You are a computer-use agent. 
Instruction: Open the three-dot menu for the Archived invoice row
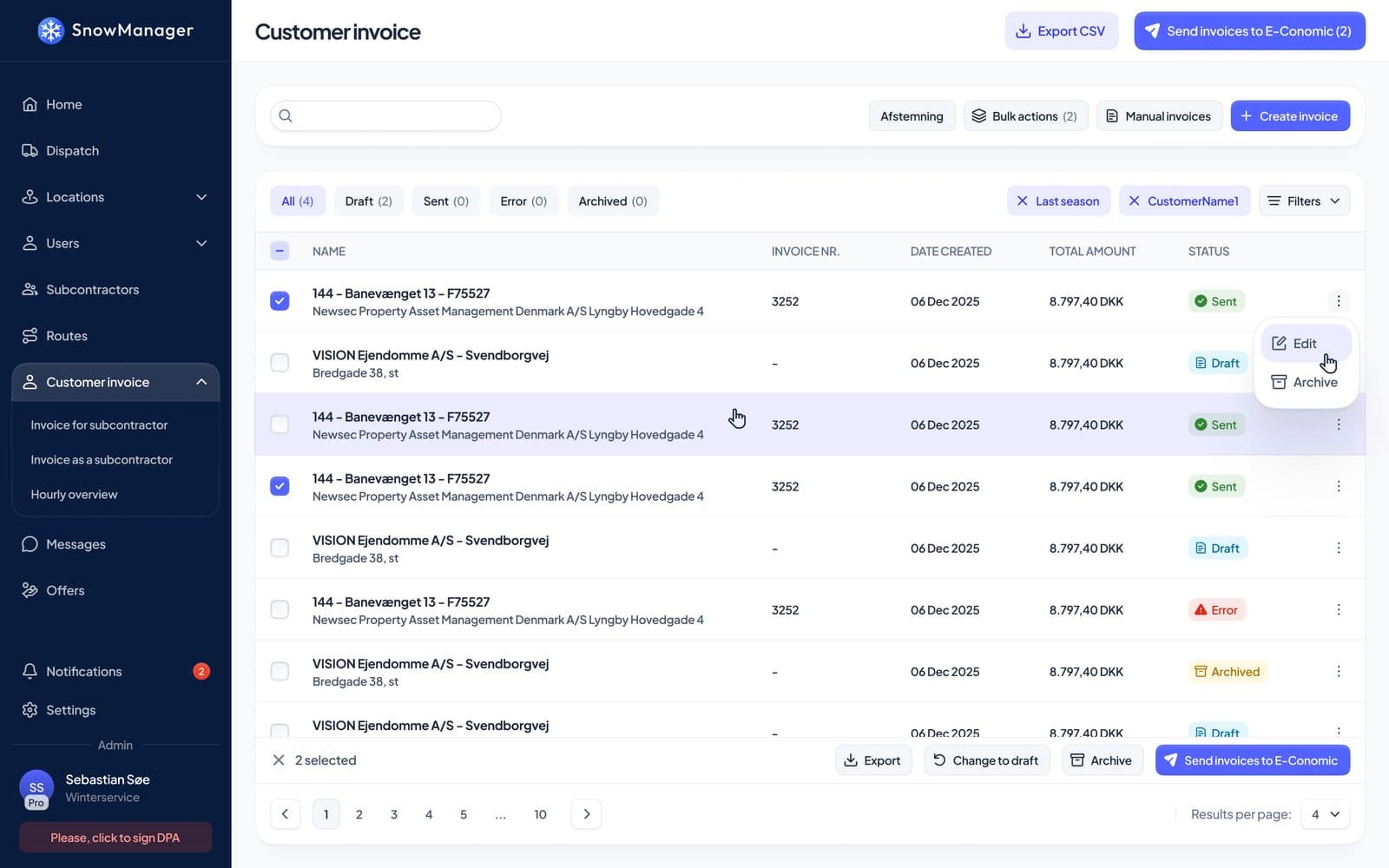pyautogui.click(x=1338, y=671)
